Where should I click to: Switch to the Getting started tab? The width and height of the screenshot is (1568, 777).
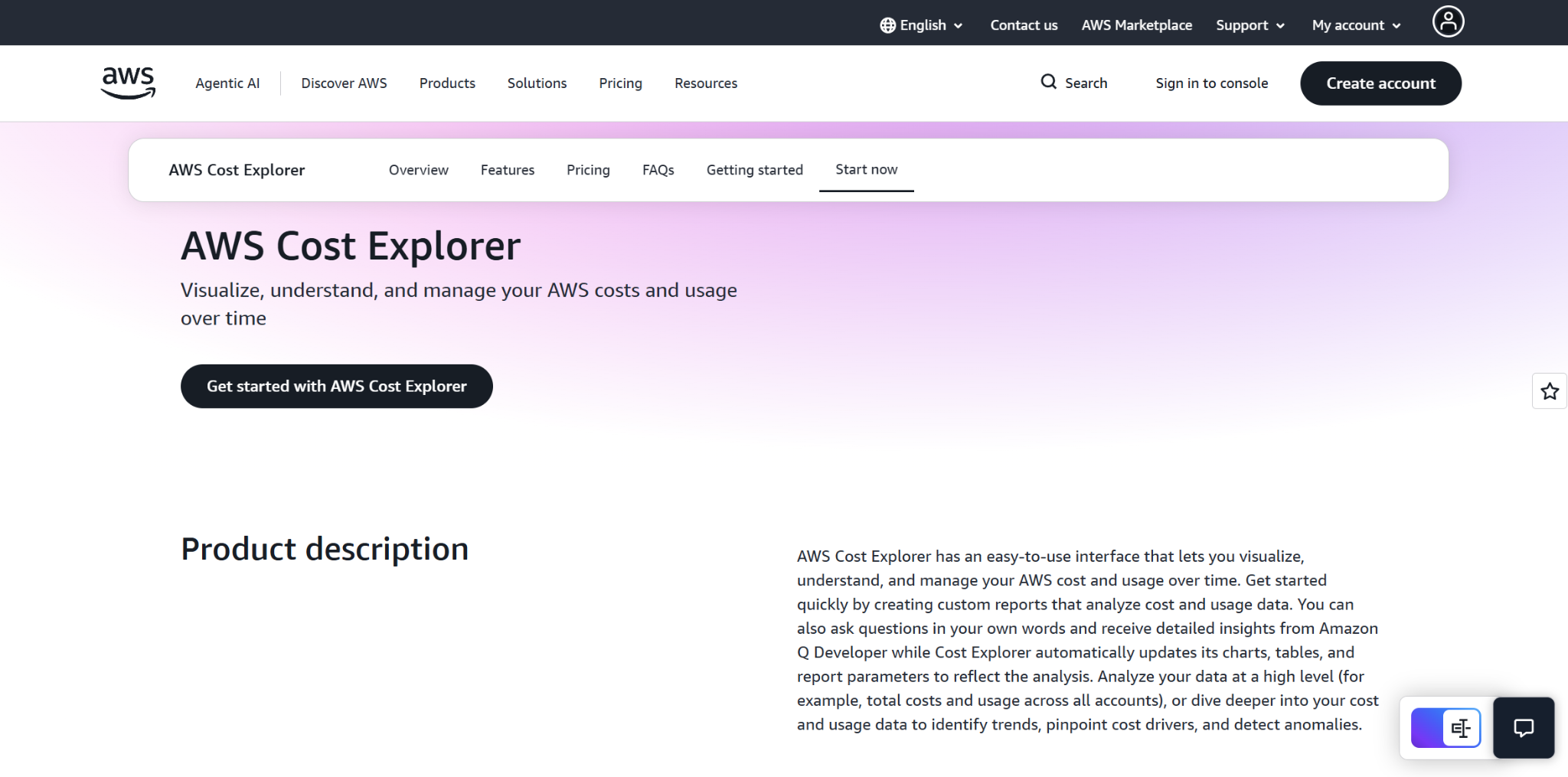coord(754,170)
